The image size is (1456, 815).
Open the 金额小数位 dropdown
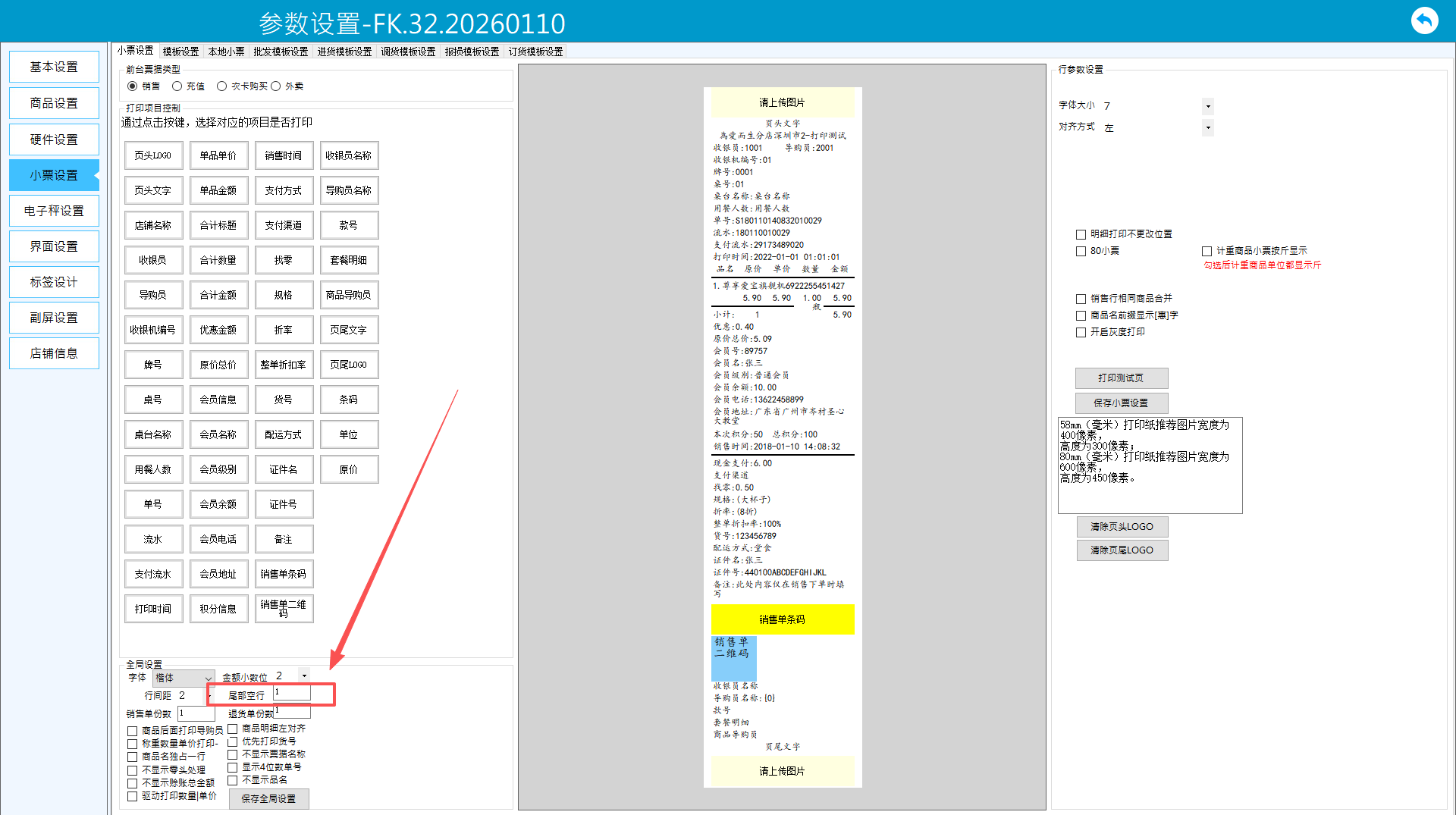[x=304, y=676]
